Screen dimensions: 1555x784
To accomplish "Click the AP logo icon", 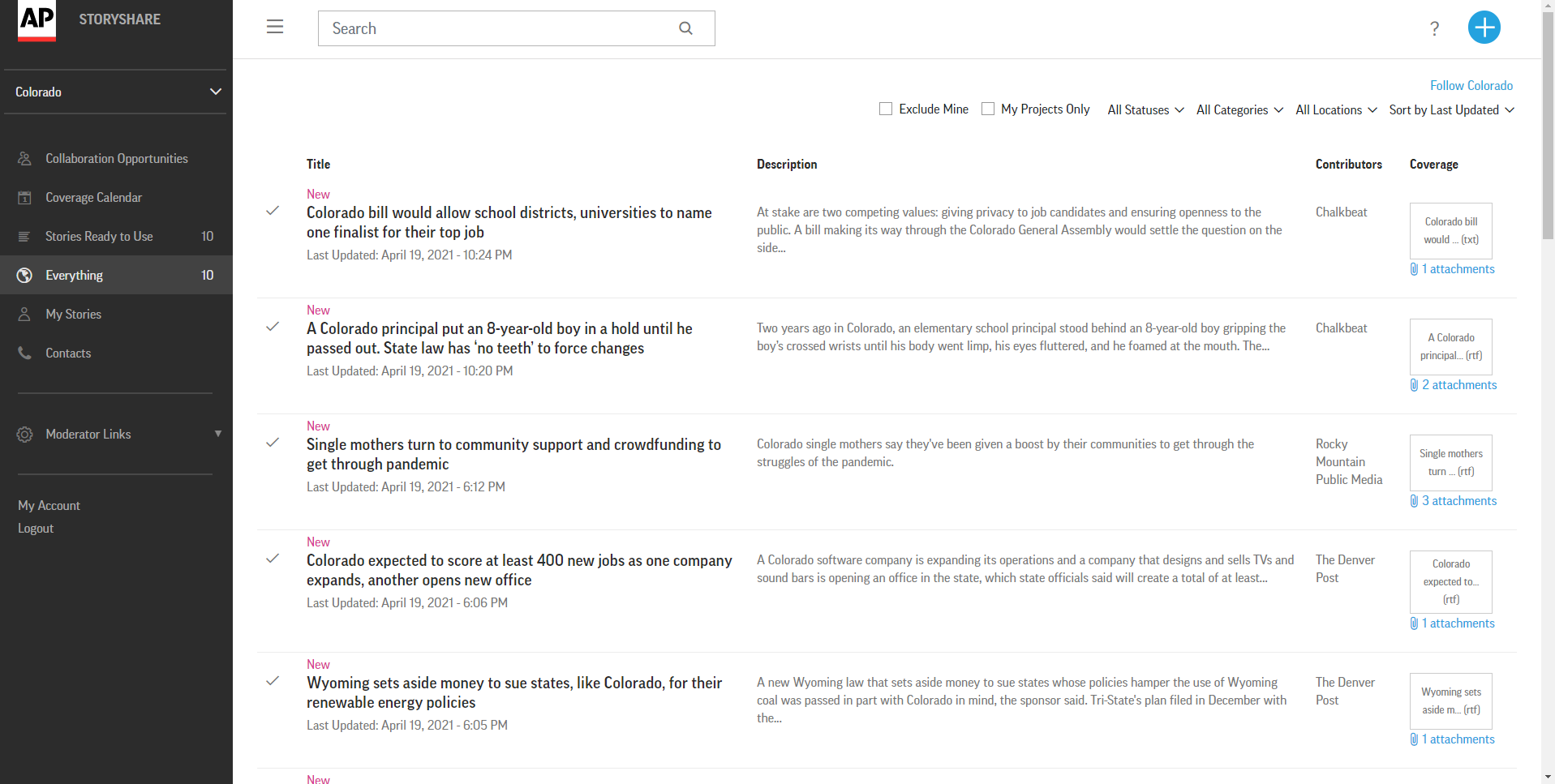I will tap(37, 20).
